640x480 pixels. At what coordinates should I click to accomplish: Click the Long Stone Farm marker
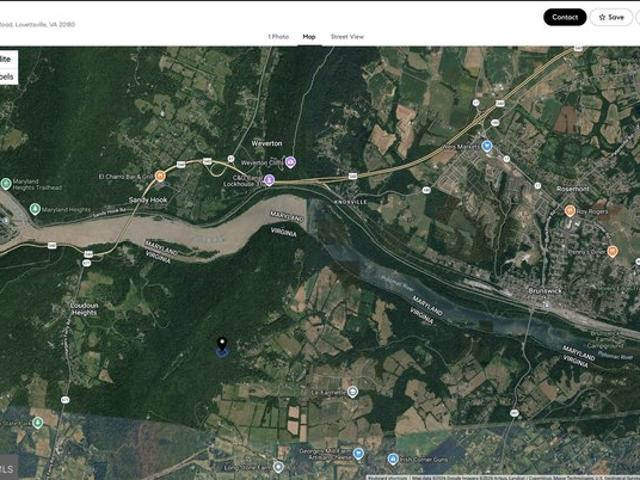[278, 467]
